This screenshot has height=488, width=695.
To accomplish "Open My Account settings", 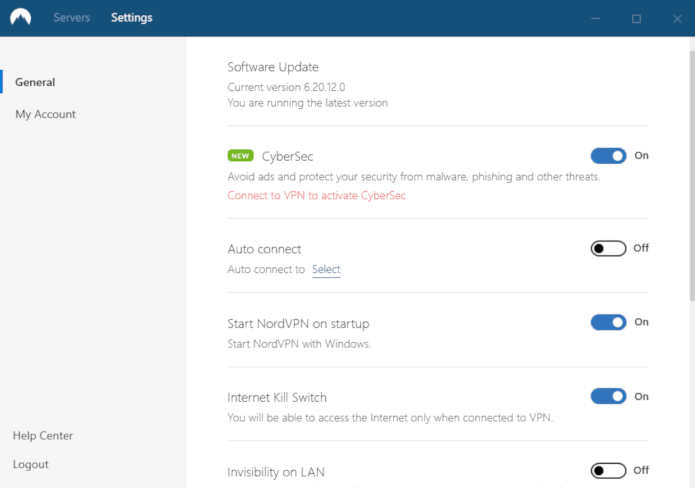I will click(45, 114).
